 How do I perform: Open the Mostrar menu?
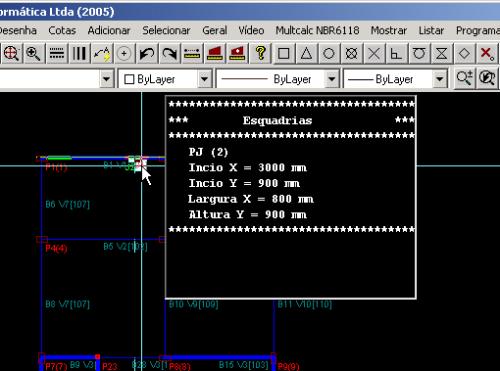click(x=389, y=31)
